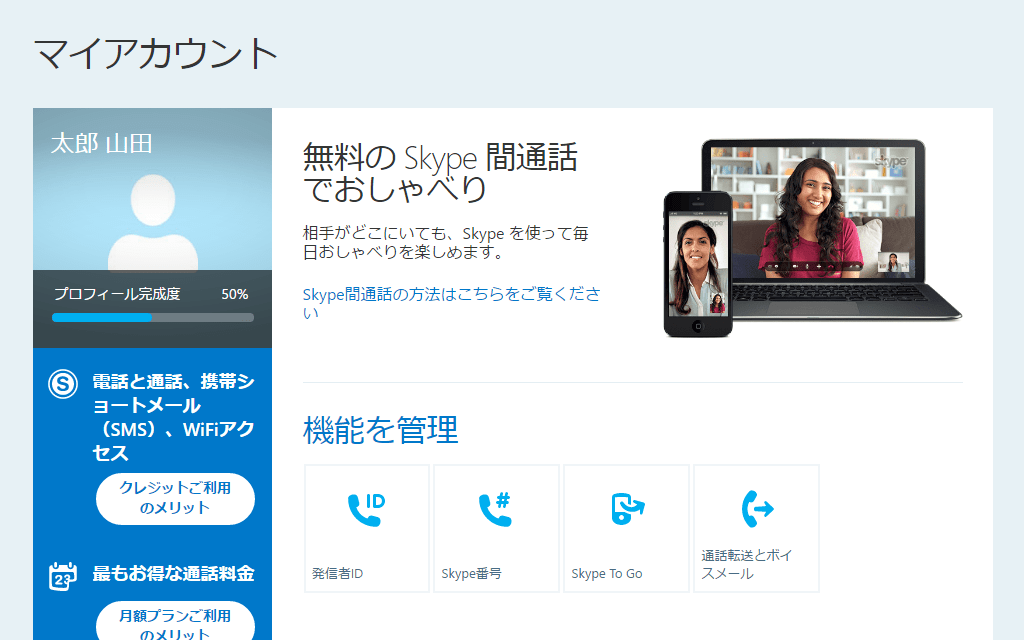The height and width of the screenshot is (640, 1024).
Task: Click the 無料の Skype 間通話でおしゃべり headline
Action: click(440, 173)
